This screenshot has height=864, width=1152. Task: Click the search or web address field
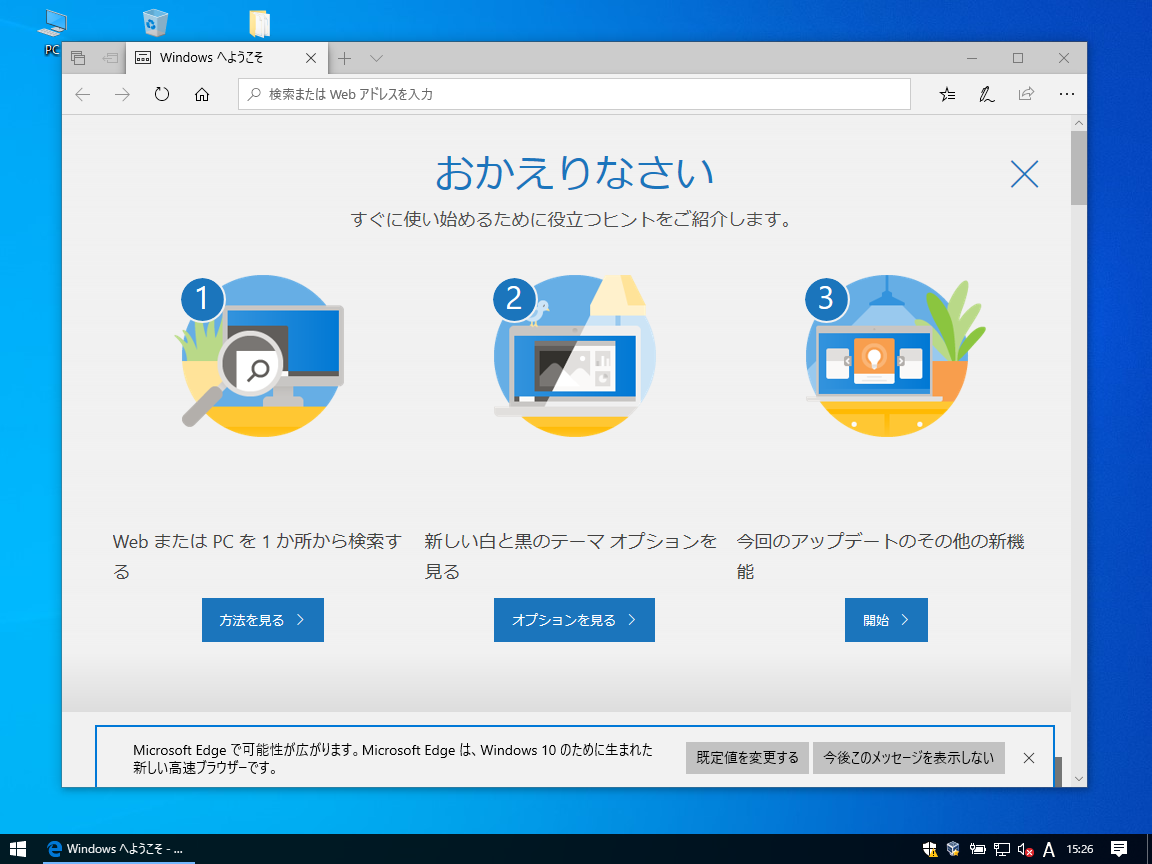574,94
